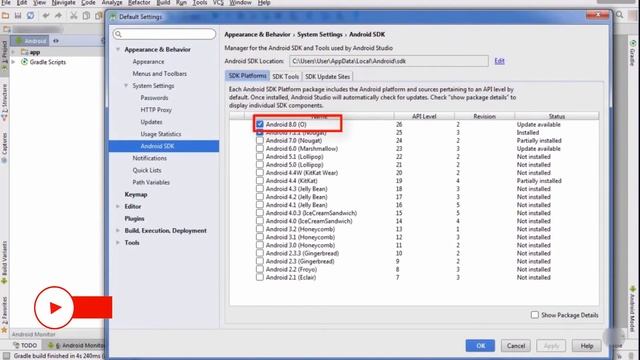Select Keymap in settings tree

[x=136, y=194]
